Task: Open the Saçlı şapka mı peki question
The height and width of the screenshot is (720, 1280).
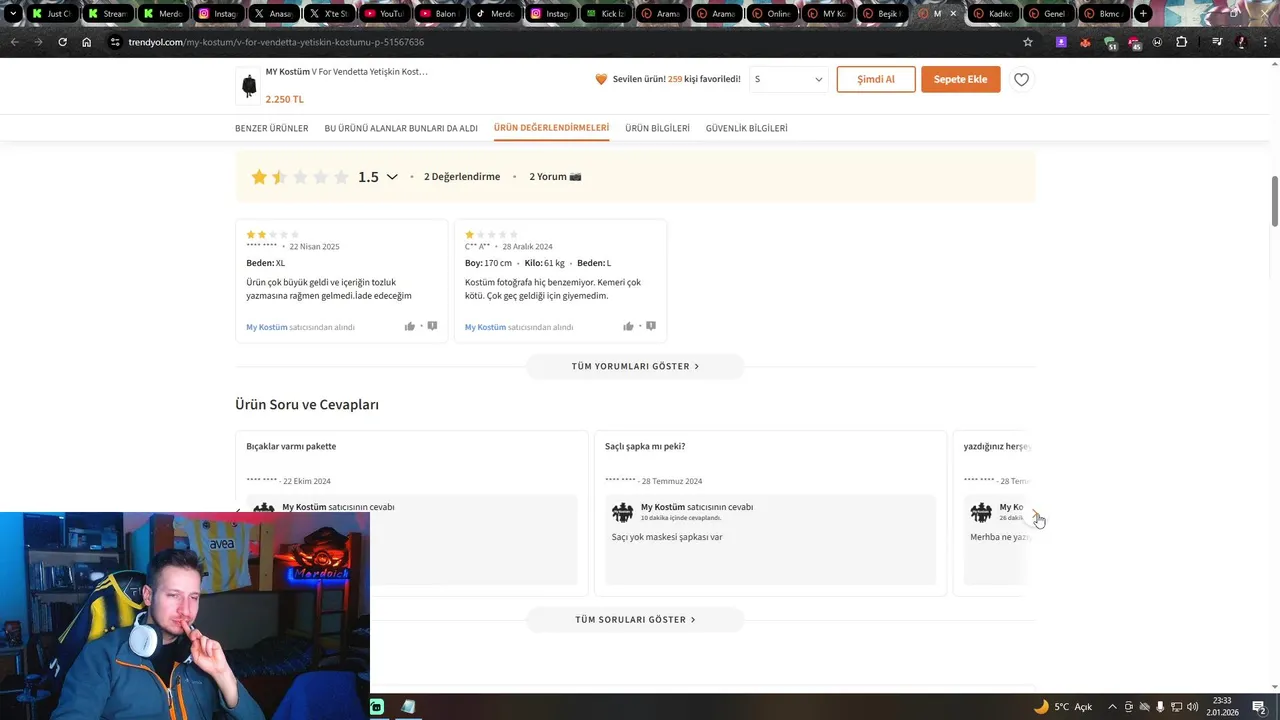Action: pyautogui.click(x=645, y=446)
